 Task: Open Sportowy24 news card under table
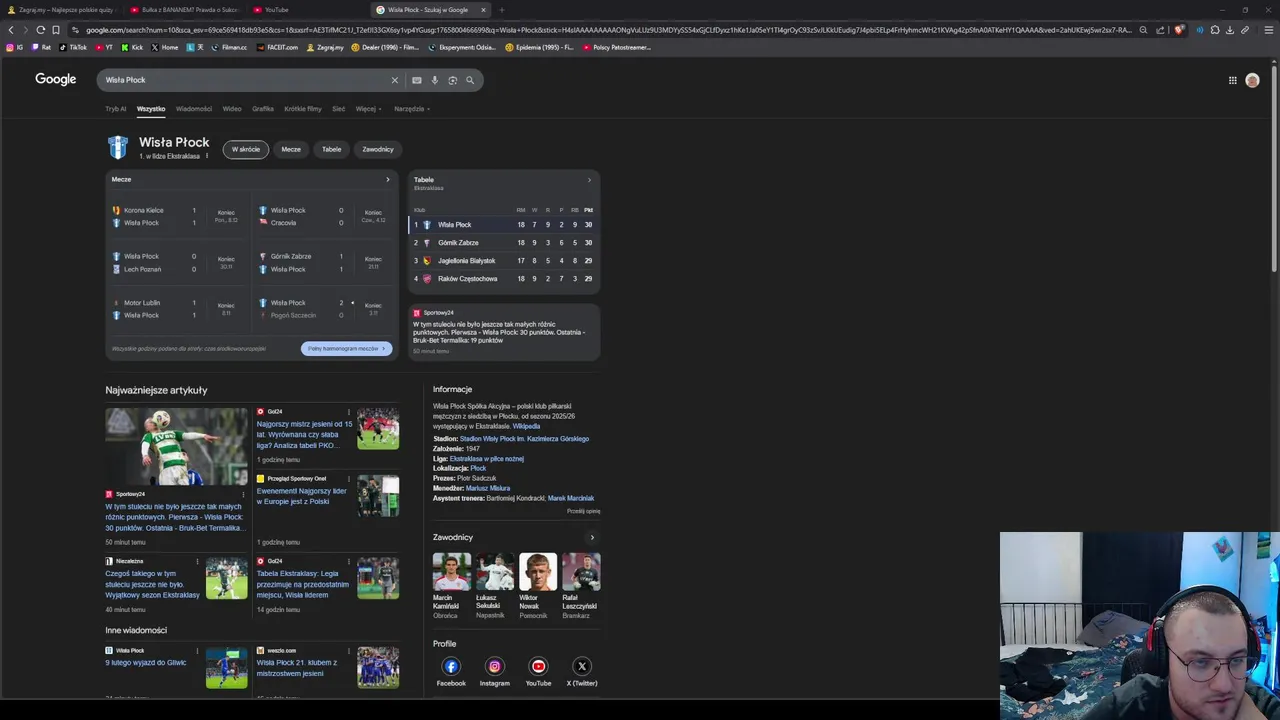pyautogui.click(x=504, y=332)
